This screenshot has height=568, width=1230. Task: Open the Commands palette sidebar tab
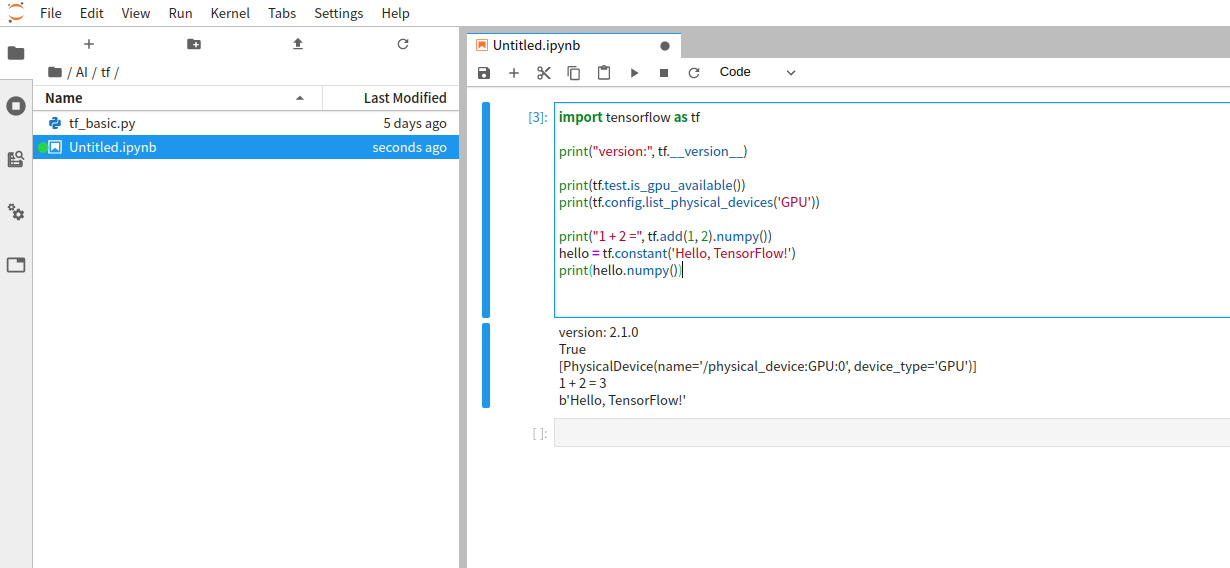tap(16, 159)
